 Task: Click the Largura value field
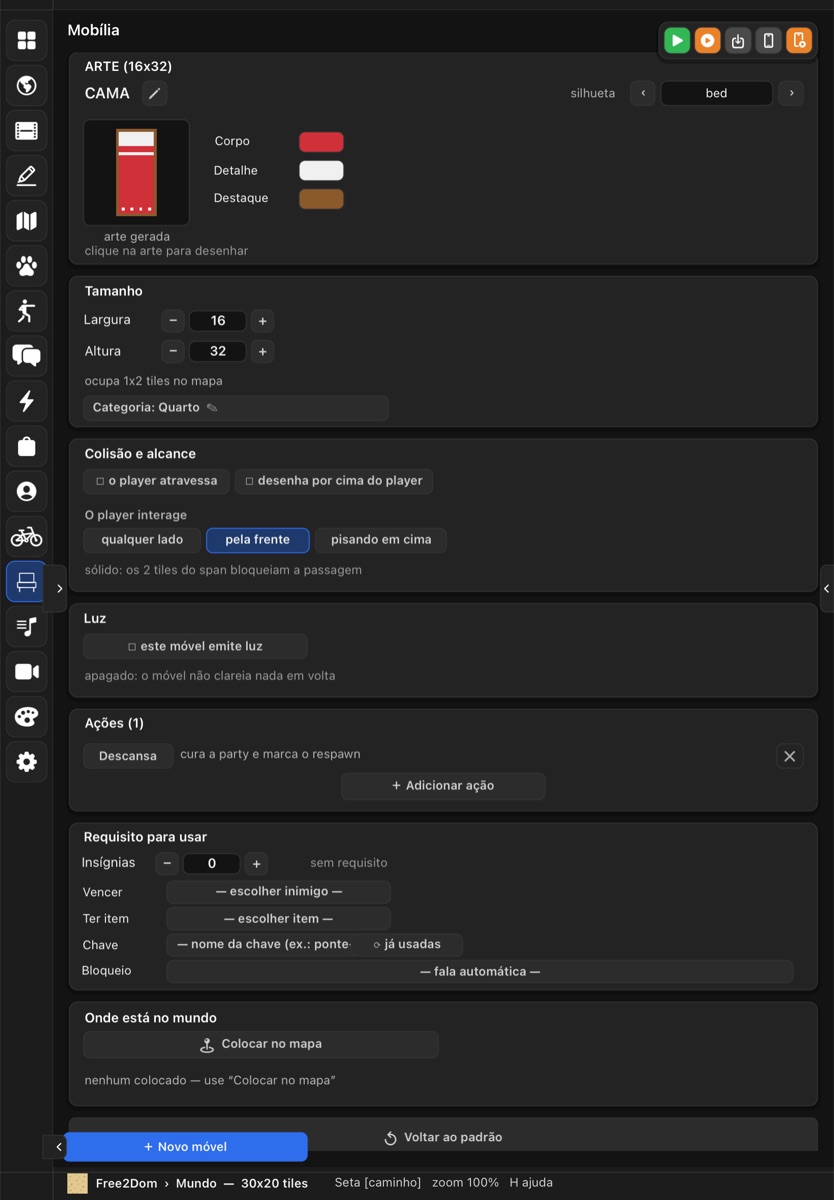coord(218,321)
